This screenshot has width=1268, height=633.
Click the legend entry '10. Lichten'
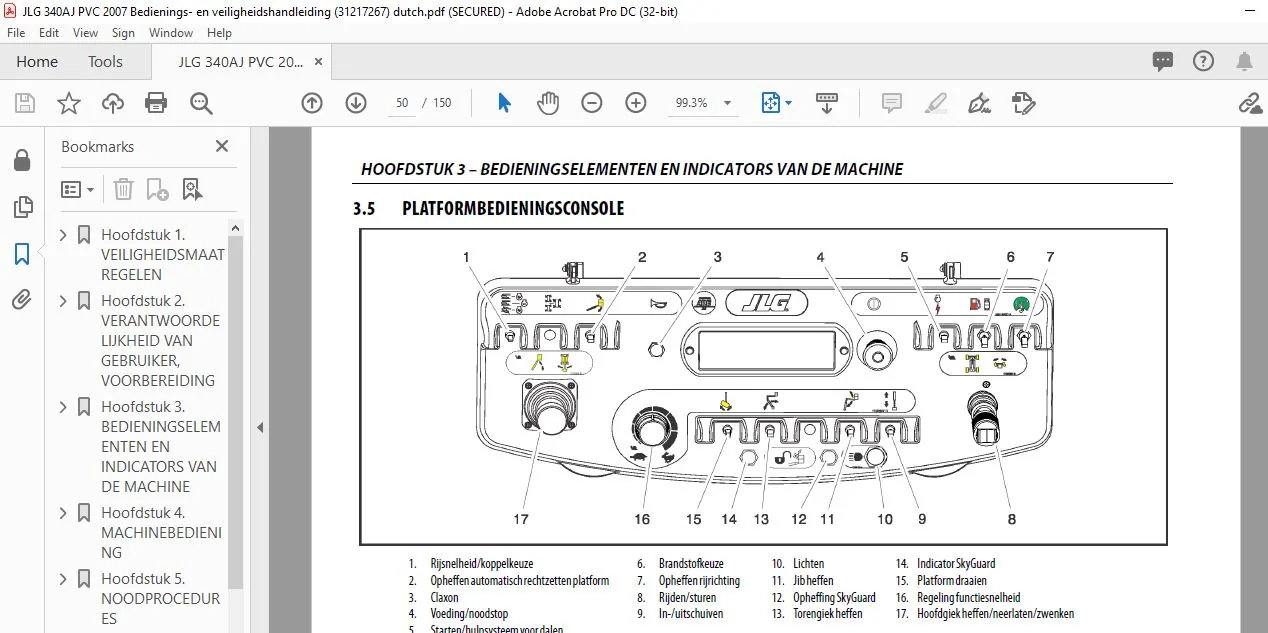798,564
